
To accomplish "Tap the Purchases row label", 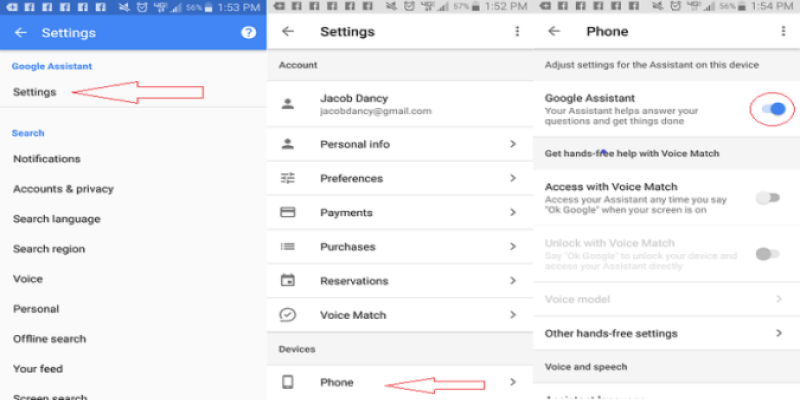I will tap(347, 247).
